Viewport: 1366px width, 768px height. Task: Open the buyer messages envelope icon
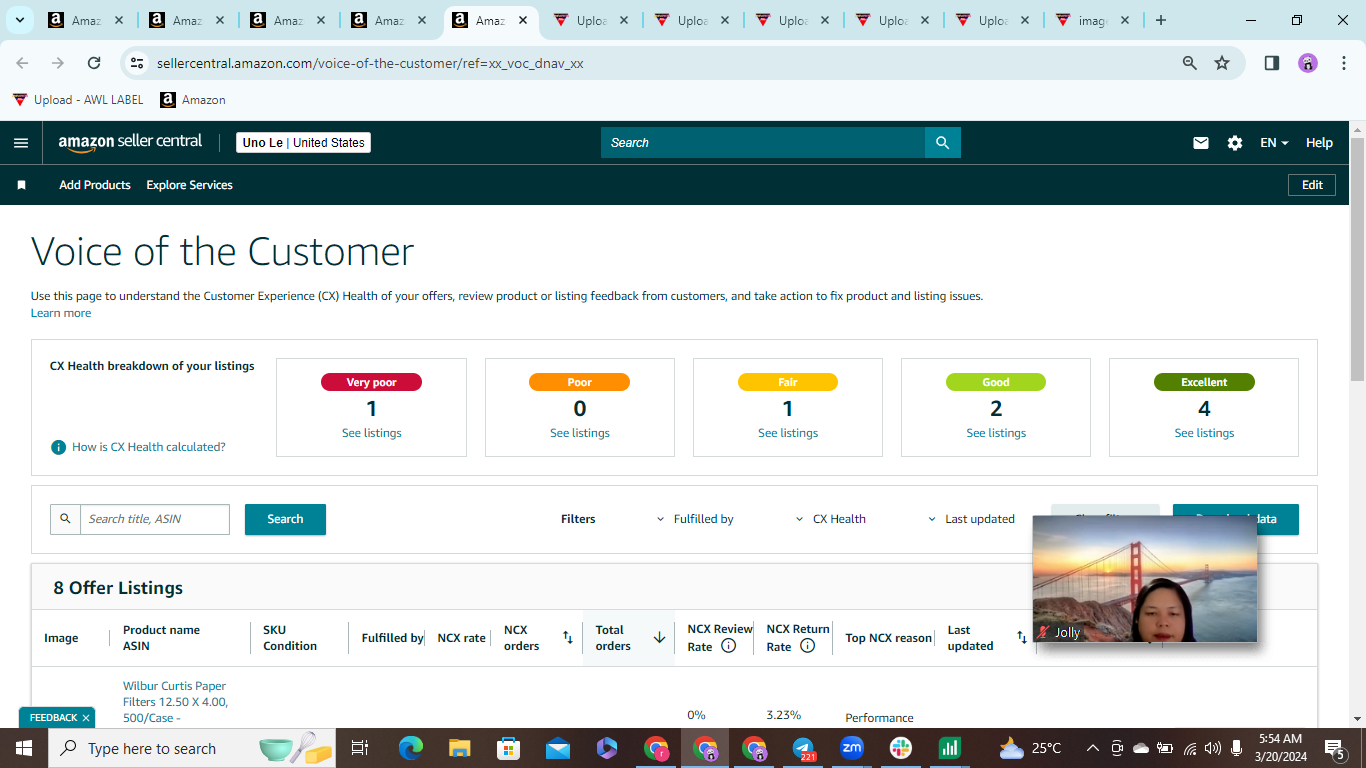[x=1201, y=143]
